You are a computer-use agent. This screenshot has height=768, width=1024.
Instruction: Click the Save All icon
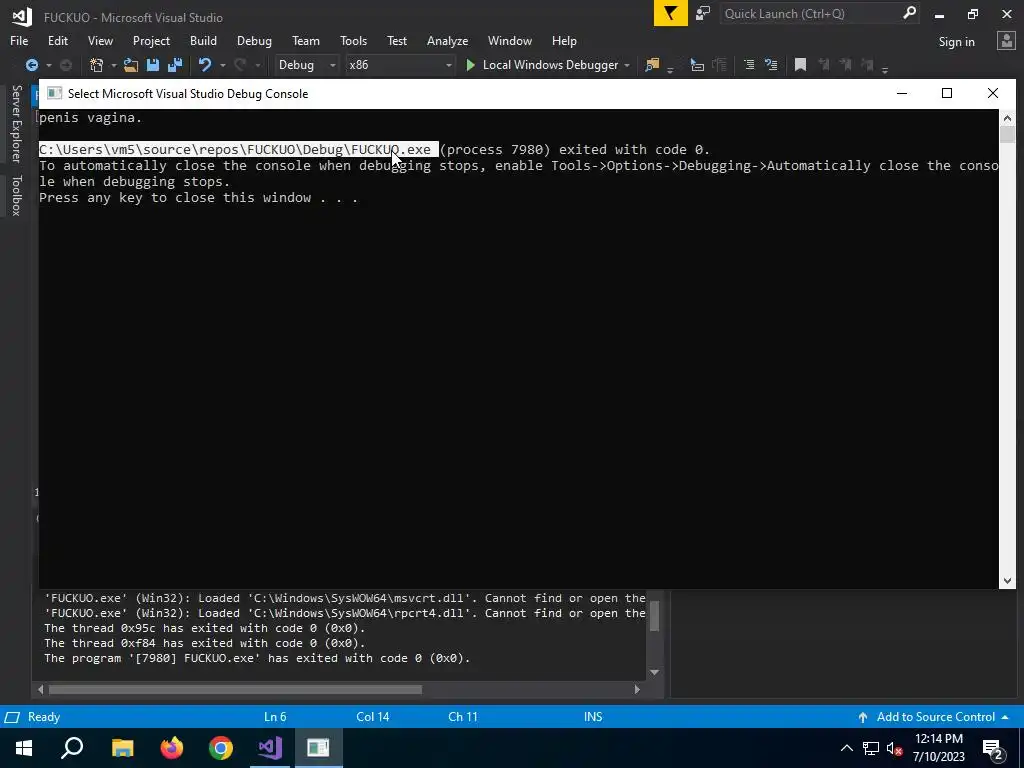pyautogui.click(x=175, y=65)
